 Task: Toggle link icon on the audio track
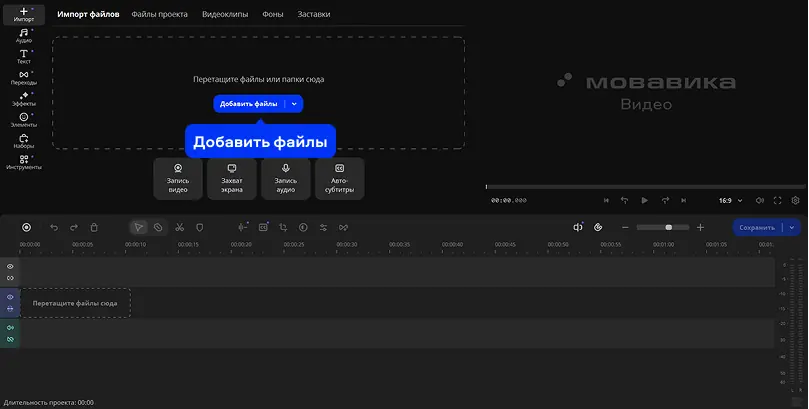(x=10, y=339)
